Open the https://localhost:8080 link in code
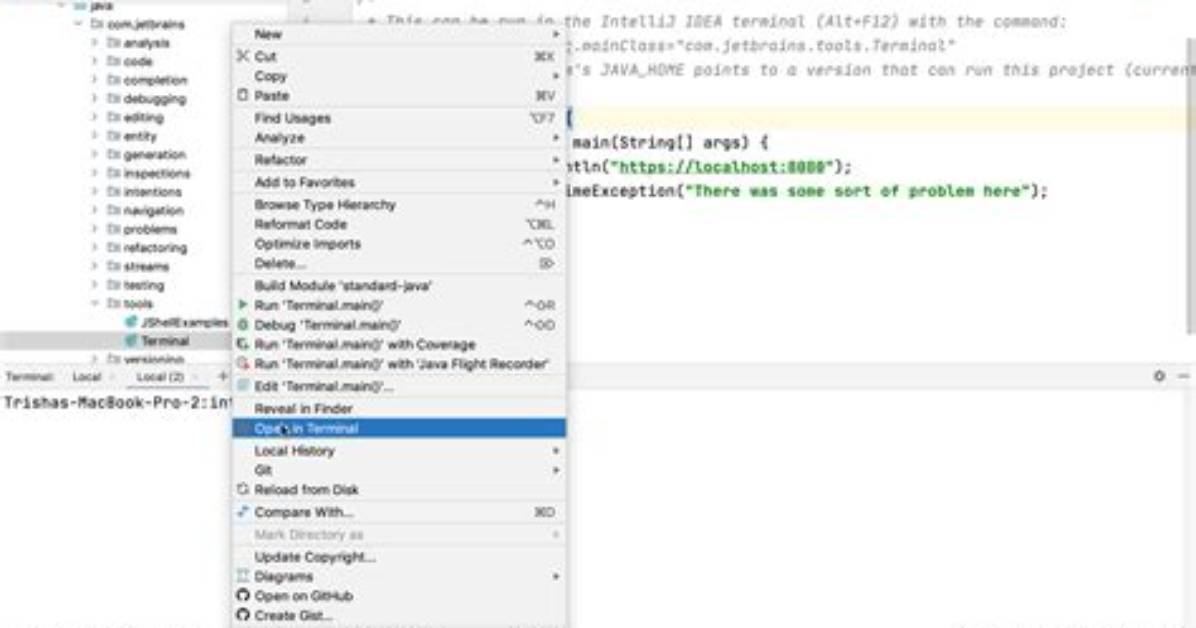The image size is (1196, 628). coord(722,167)
